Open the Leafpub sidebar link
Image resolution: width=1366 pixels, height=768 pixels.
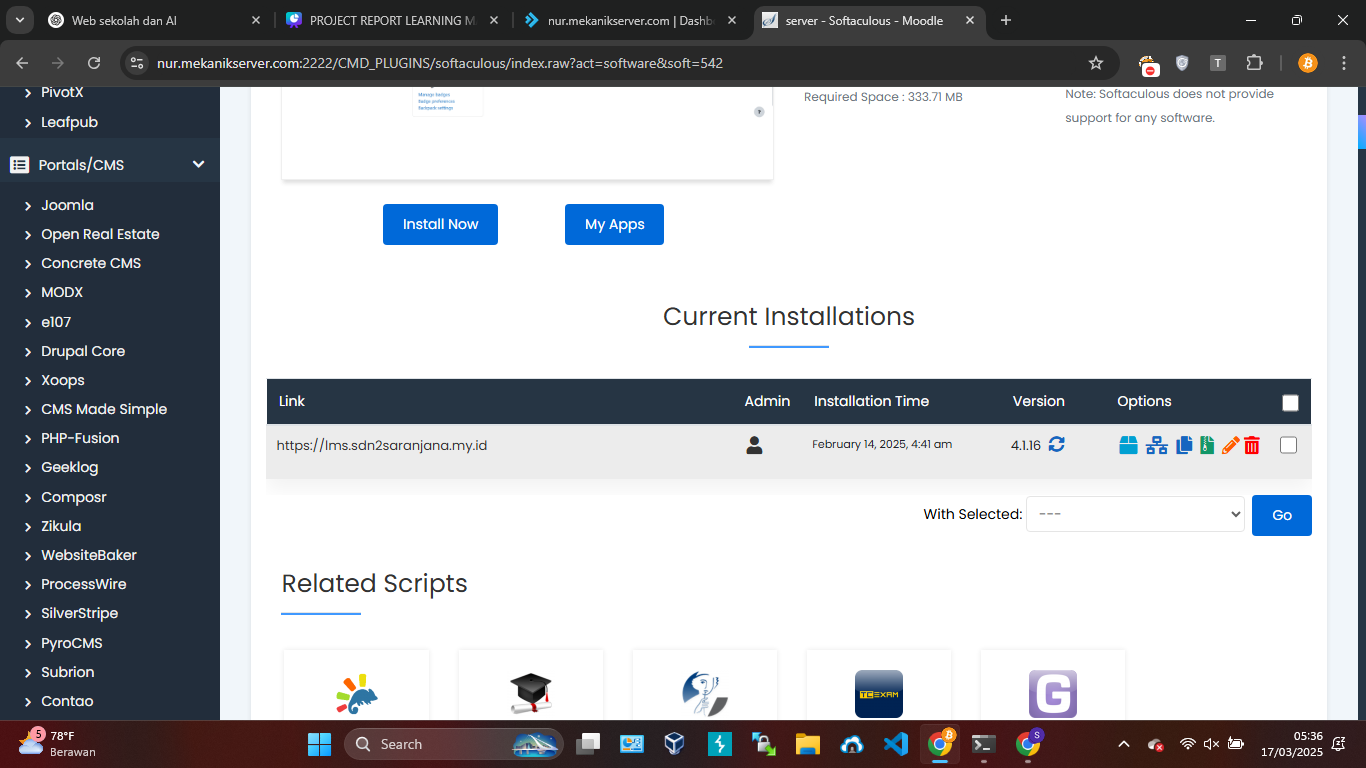coord(69,122)
